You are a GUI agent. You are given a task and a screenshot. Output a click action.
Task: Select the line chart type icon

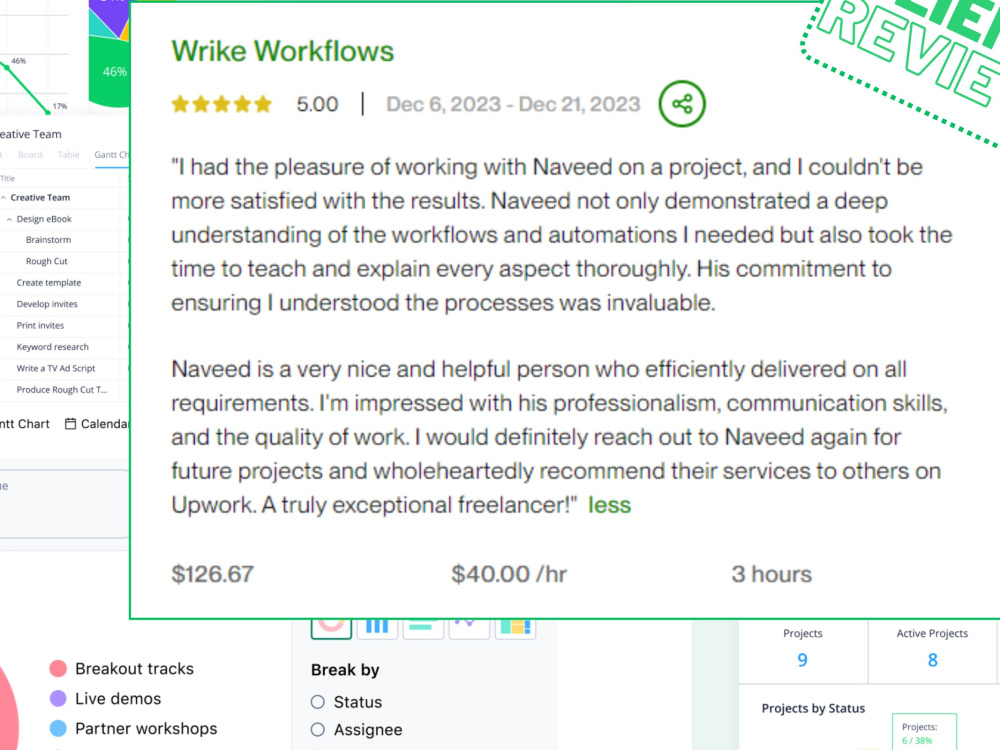click(469, 625)
